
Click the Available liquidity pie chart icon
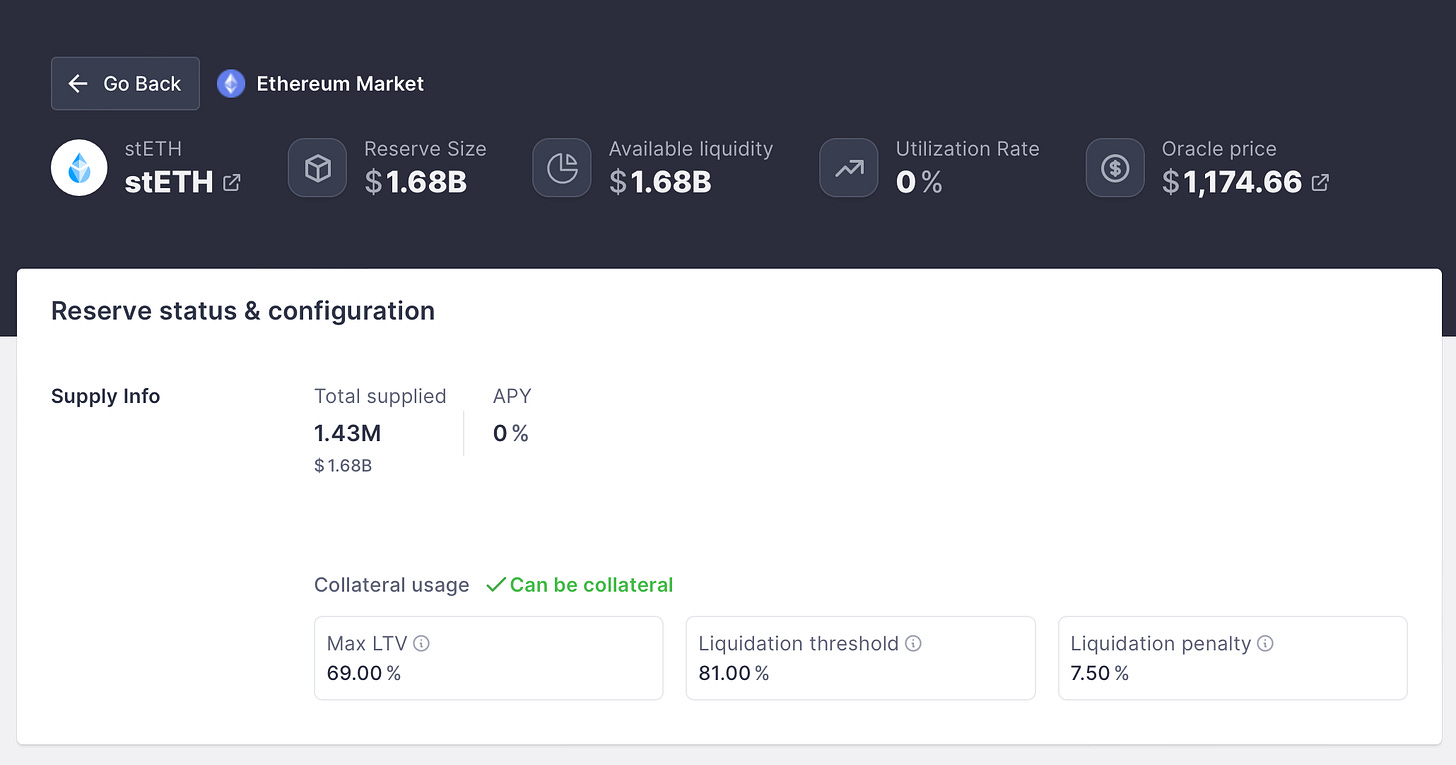562,168
